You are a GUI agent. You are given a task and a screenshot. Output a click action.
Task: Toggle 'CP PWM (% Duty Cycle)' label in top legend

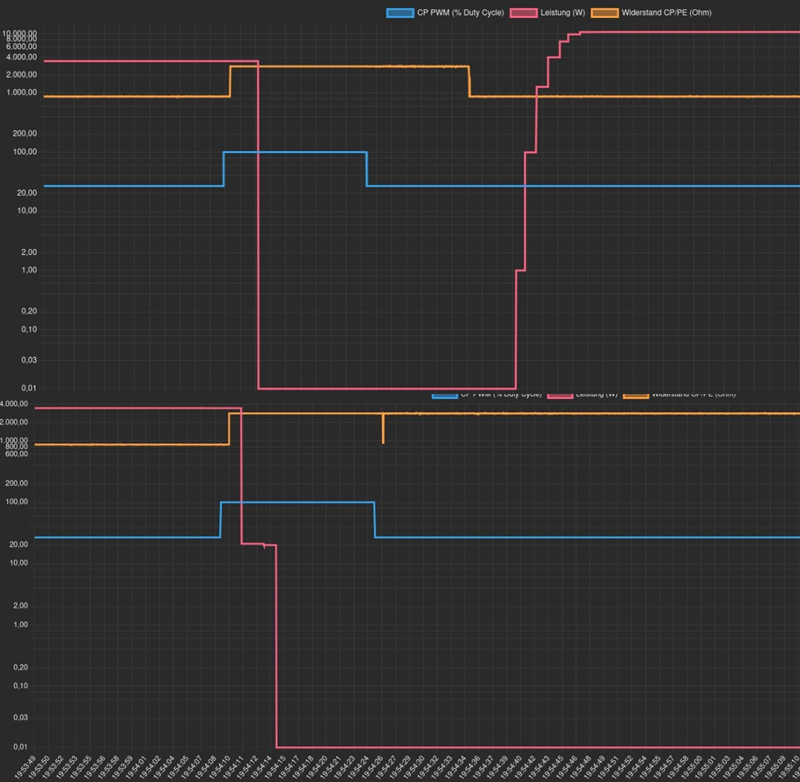(x=460, y=13)
